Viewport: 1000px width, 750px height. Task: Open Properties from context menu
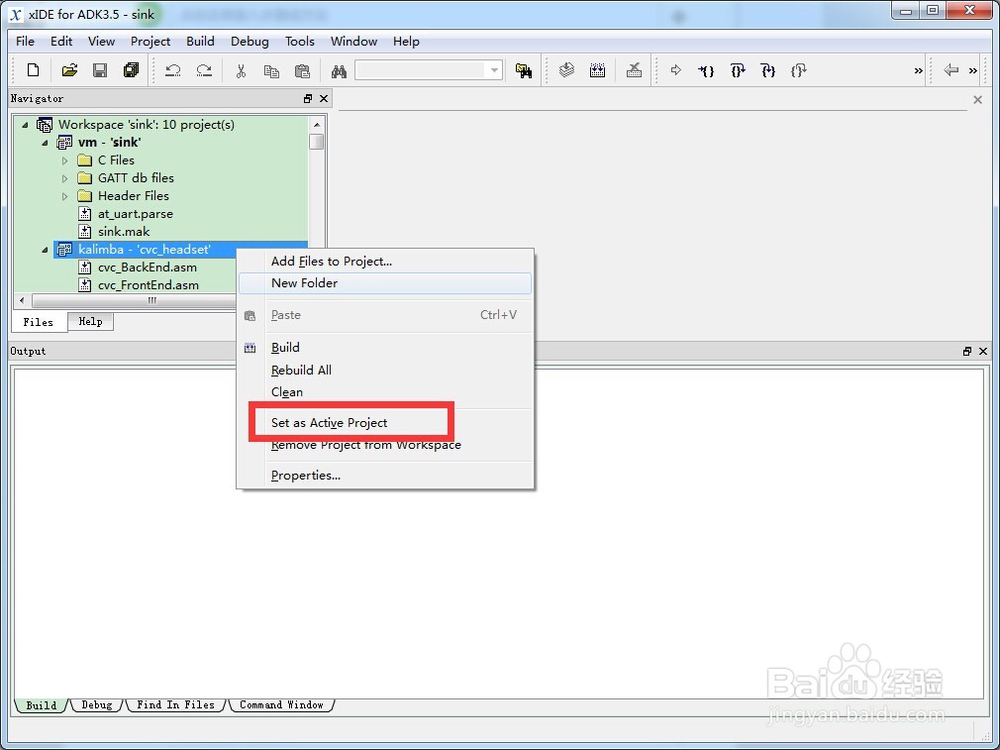tap(385, 476)
